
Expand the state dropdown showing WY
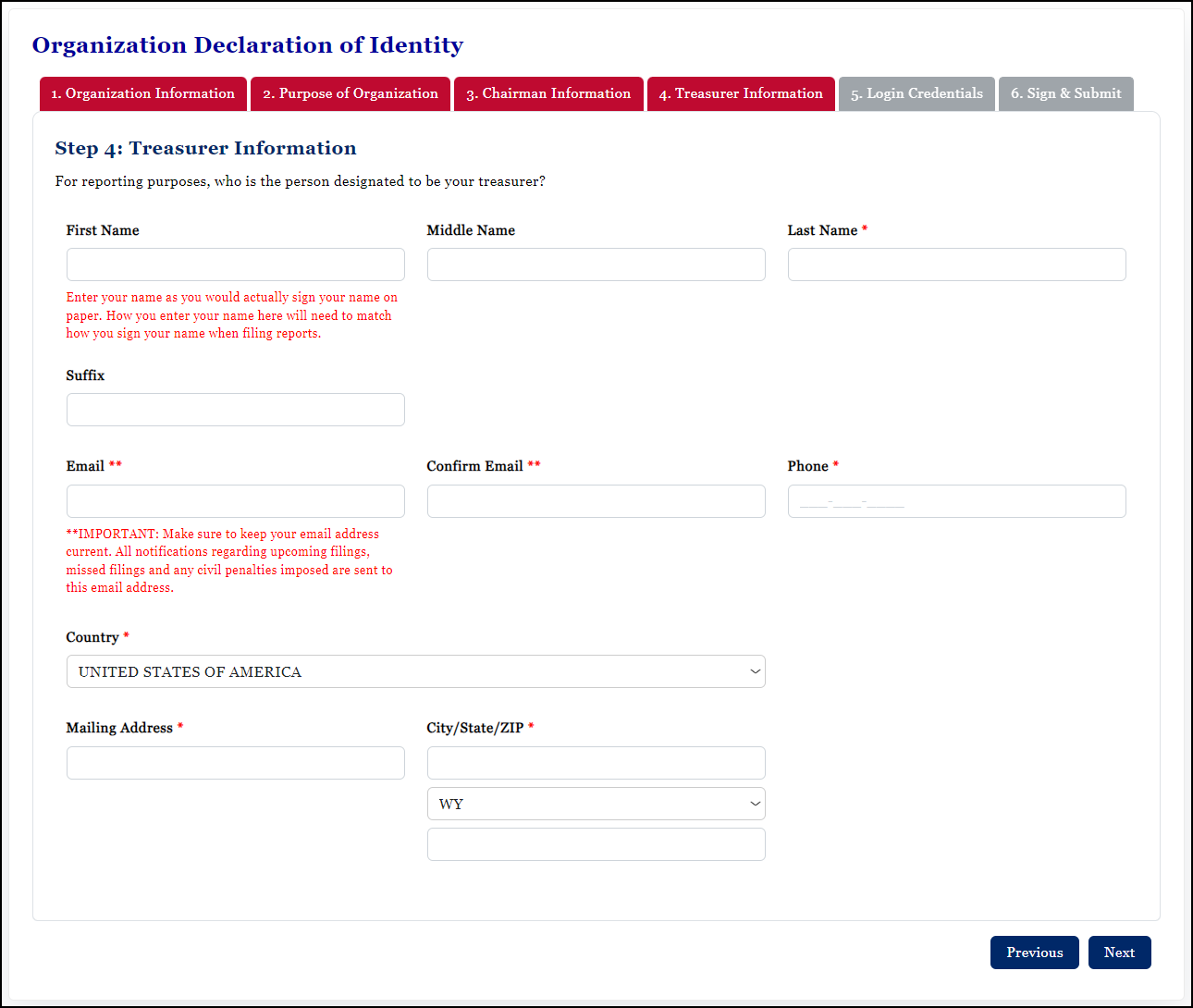pyautogui.click(x=596, y=803)
